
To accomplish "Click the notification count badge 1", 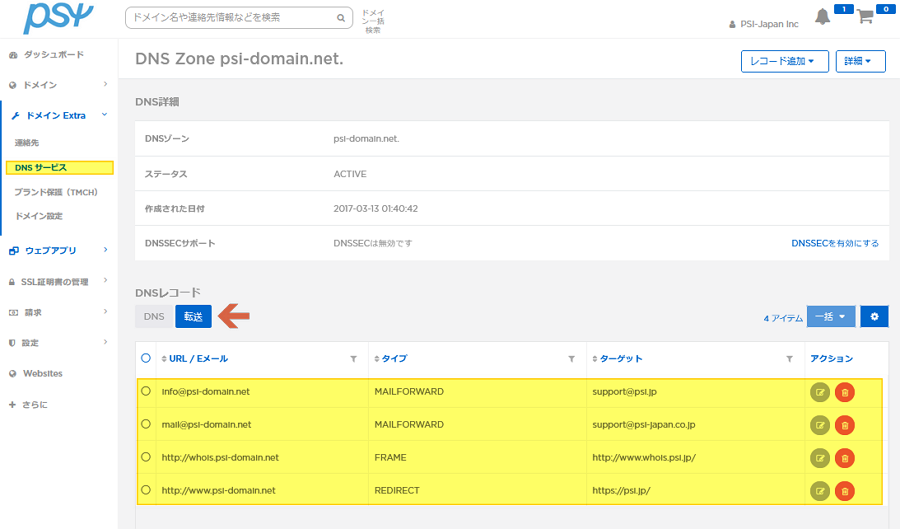I will click(844, 9).
